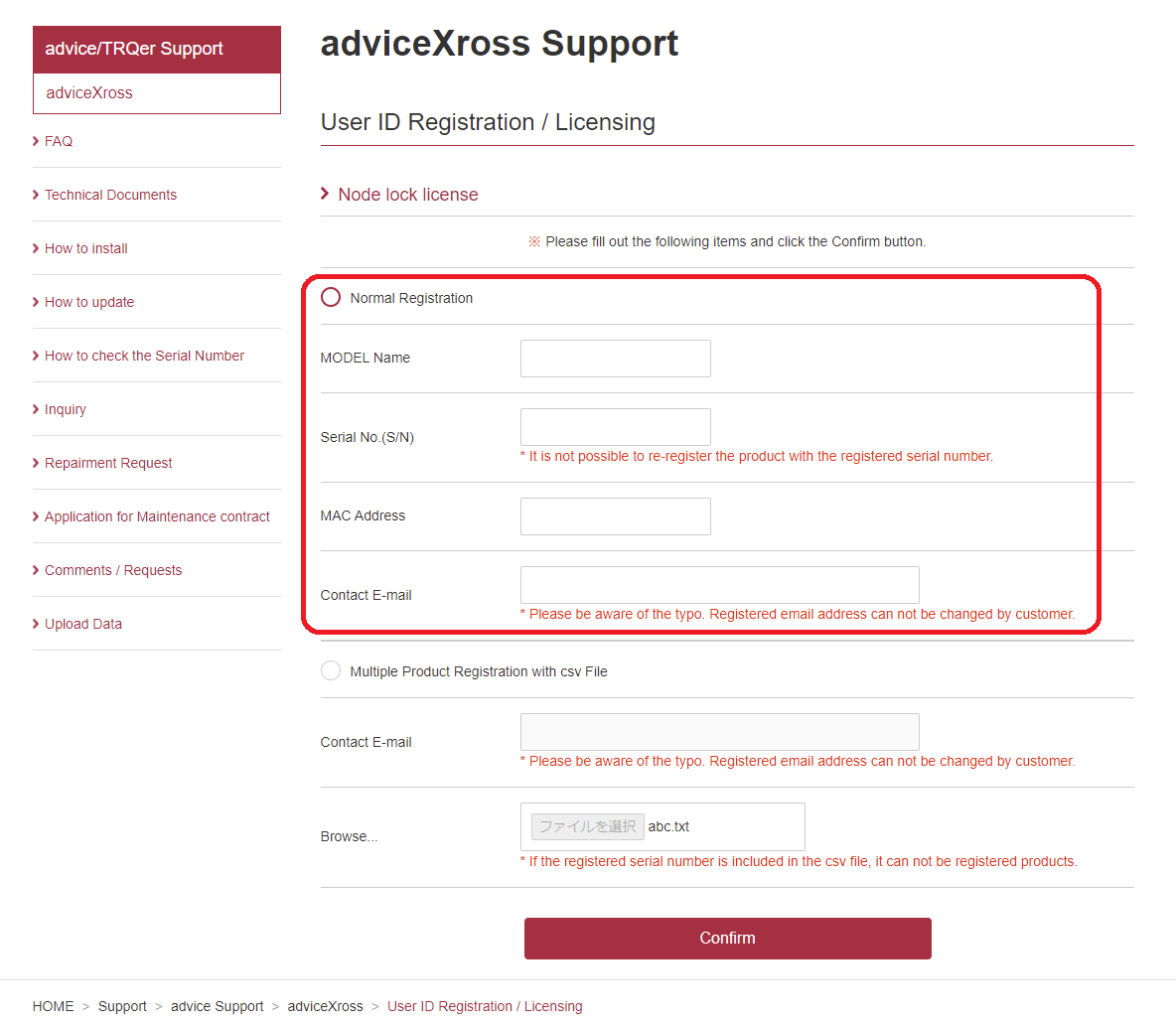
Task: Click the Confirm button
Action: 727,938
